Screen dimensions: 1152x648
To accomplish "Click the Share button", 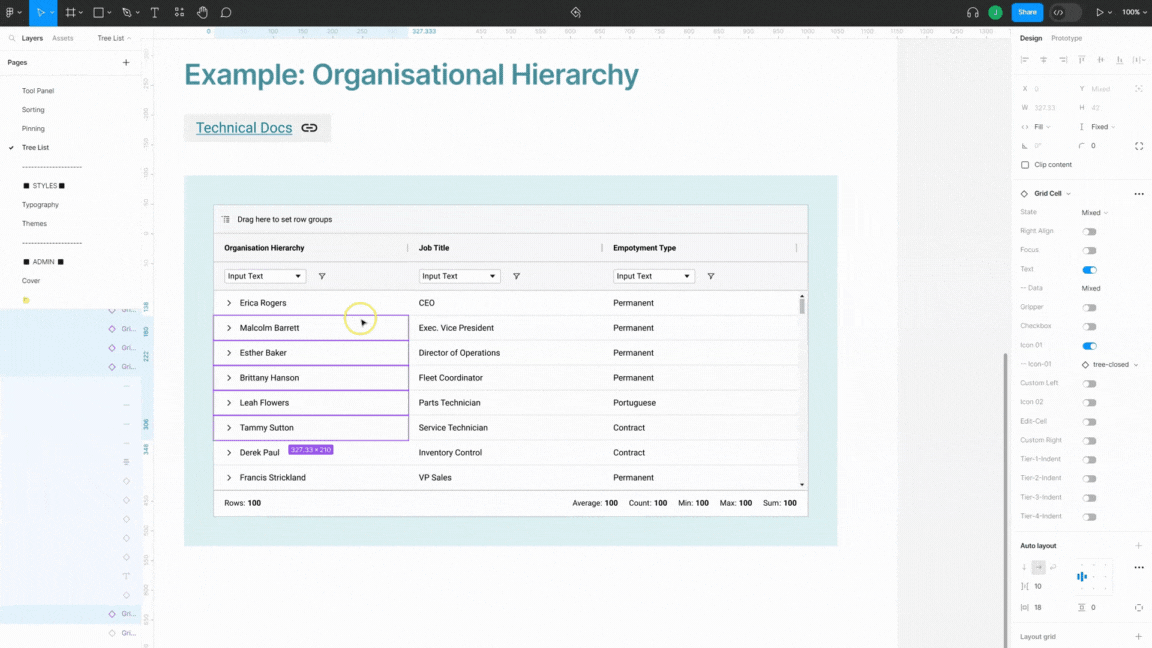I will 1027,12.
